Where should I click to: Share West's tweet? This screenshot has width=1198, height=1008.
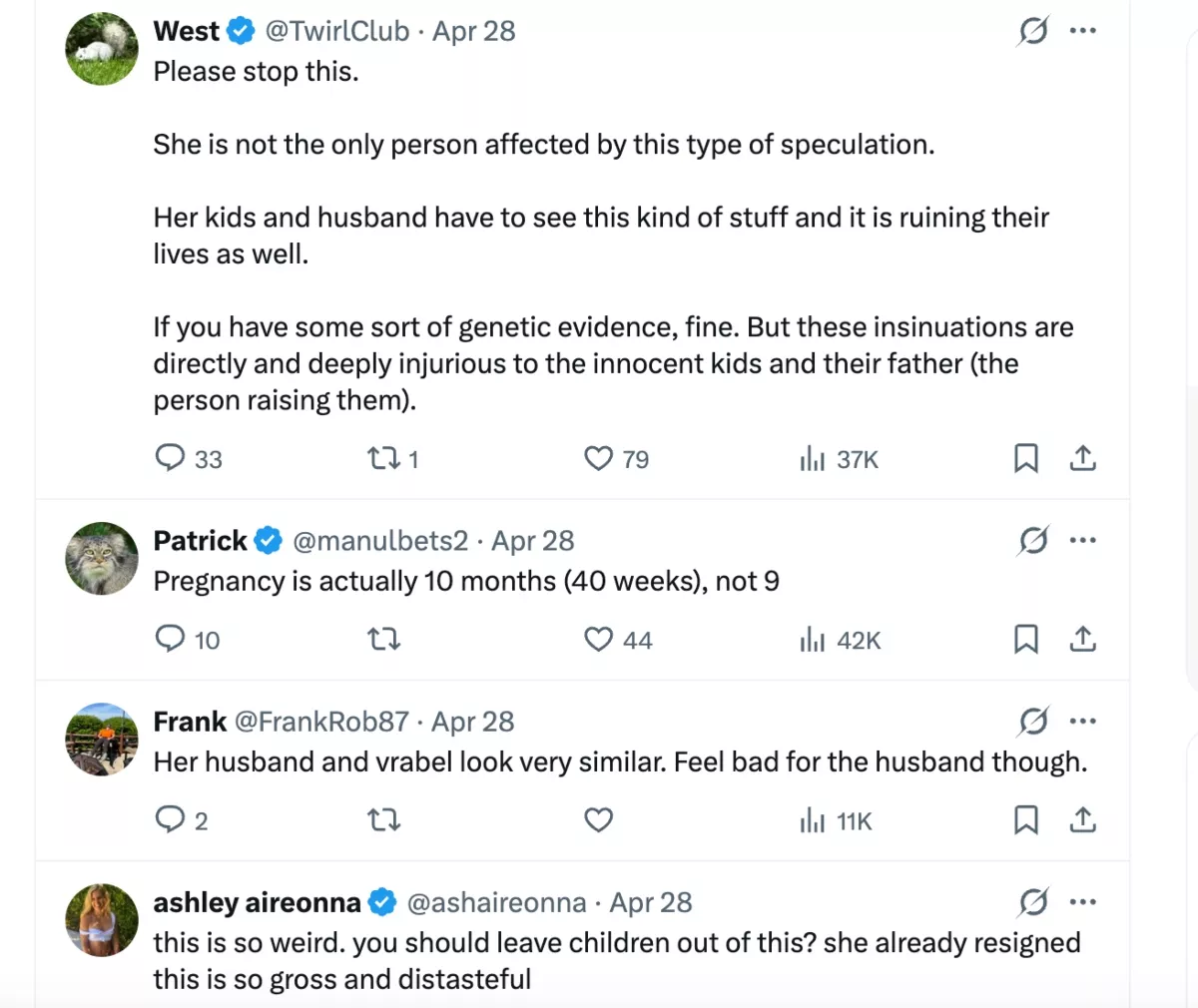1083,459
